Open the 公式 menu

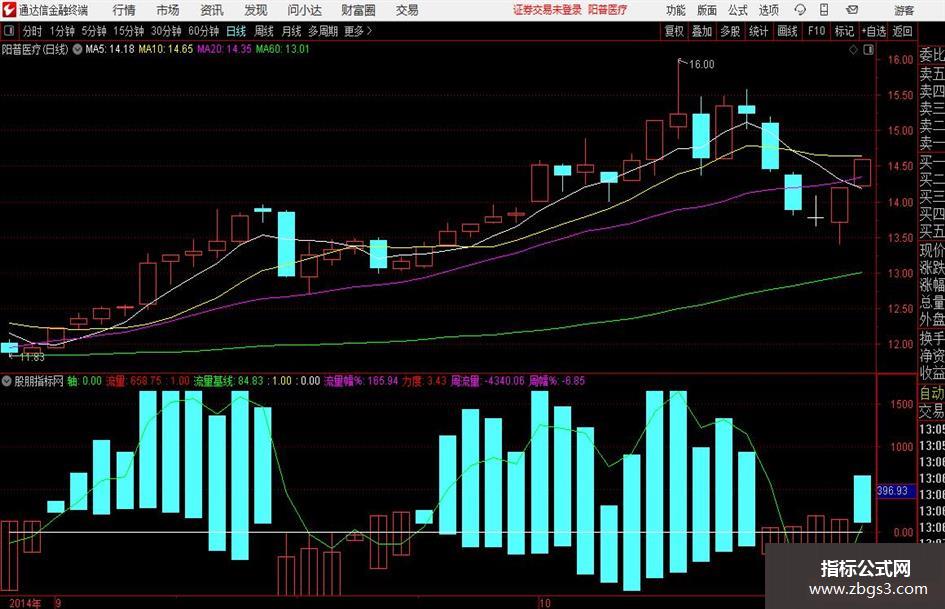click(738, 10)
